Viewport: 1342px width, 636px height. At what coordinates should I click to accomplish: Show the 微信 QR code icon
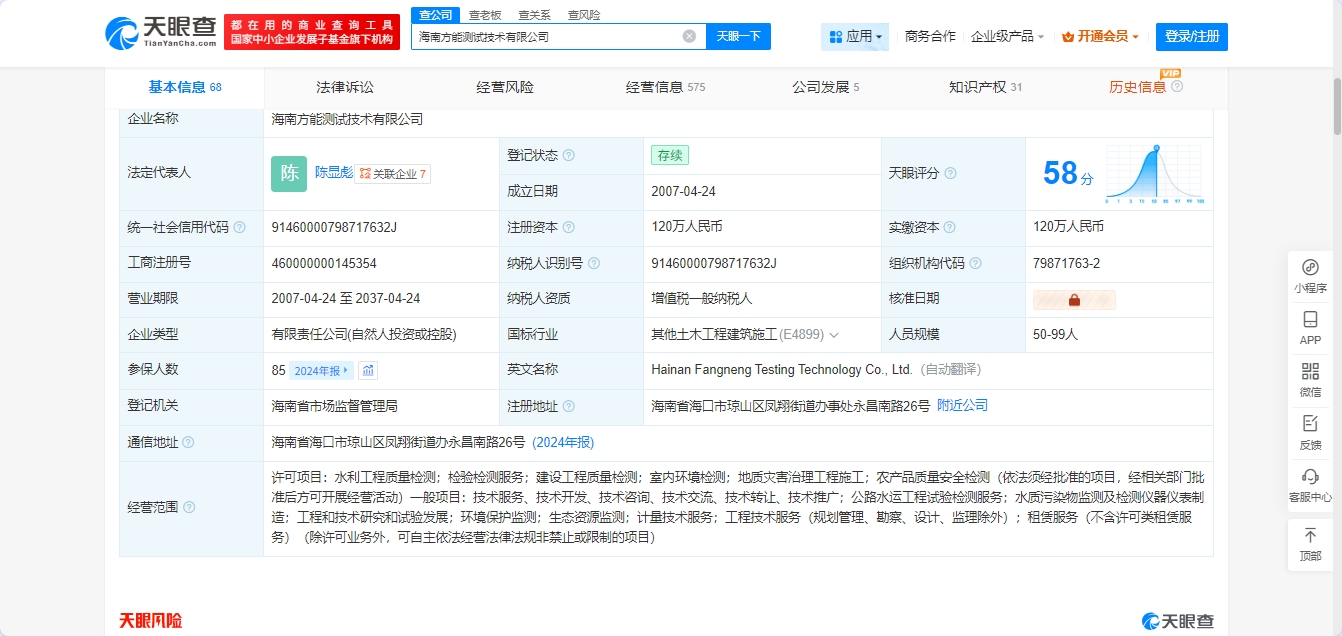pos(1310,372)
